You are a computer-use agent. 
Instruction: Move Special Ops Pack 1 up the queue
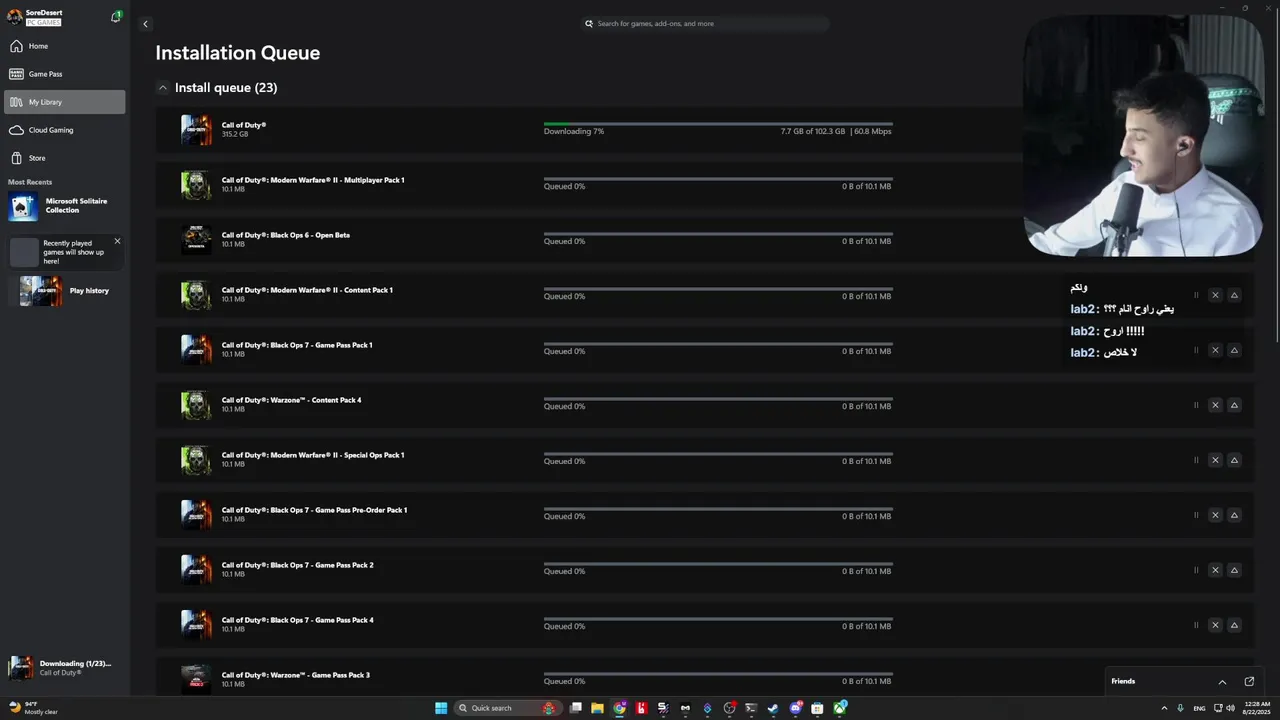tap(1234, 460)
